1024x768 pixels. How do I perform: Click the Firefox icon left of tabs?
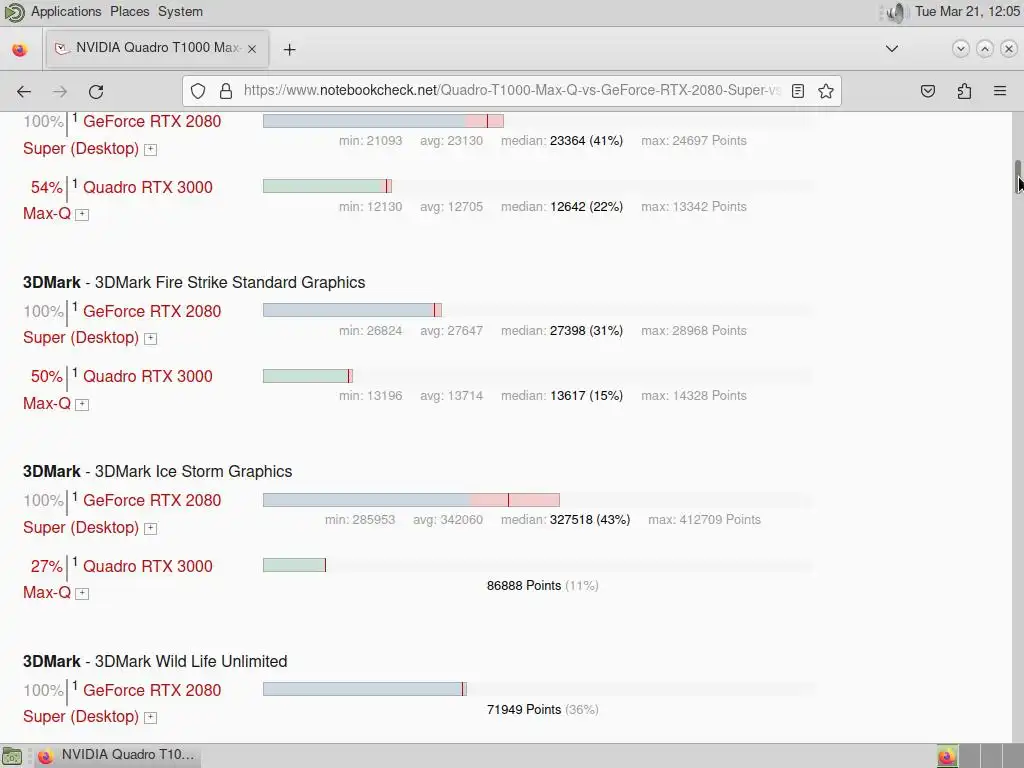[x=20, y=49]
